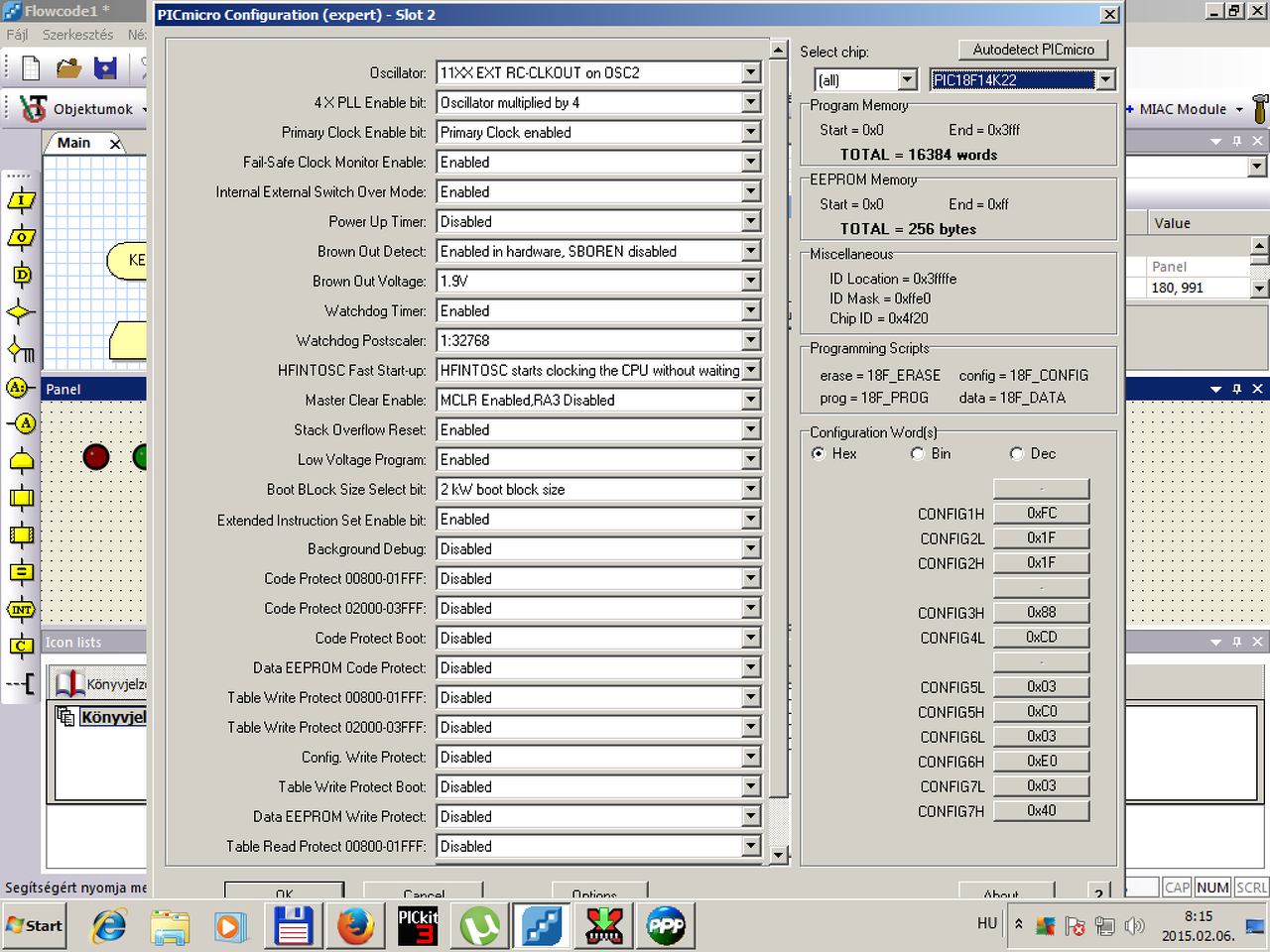Open the chip family '(all)' dropdown
This screenshot has height=952, width=1270.
pyautogui.click(x=908, y=80)
